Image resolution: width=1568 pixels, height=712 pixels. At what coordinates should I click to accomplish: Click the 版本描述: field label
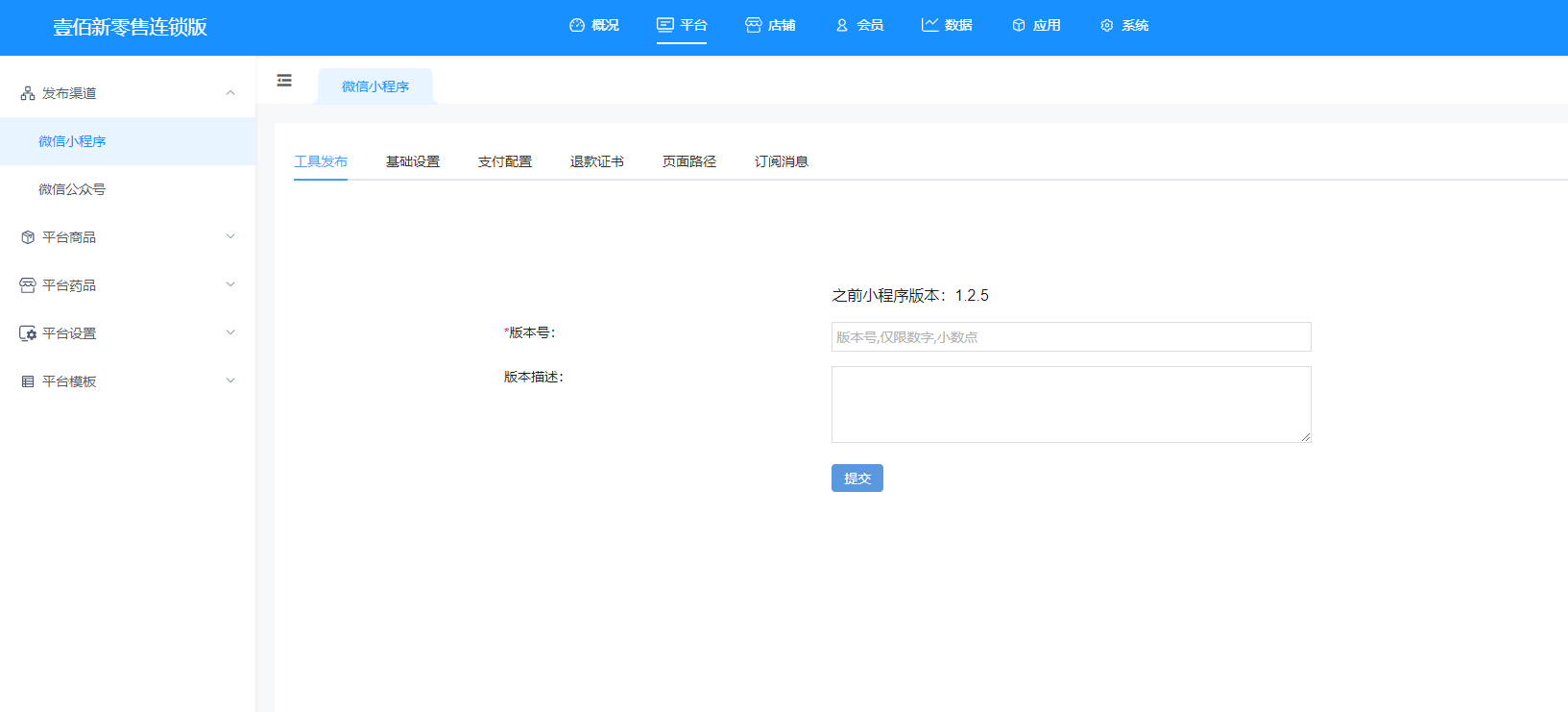click(534, 377)
